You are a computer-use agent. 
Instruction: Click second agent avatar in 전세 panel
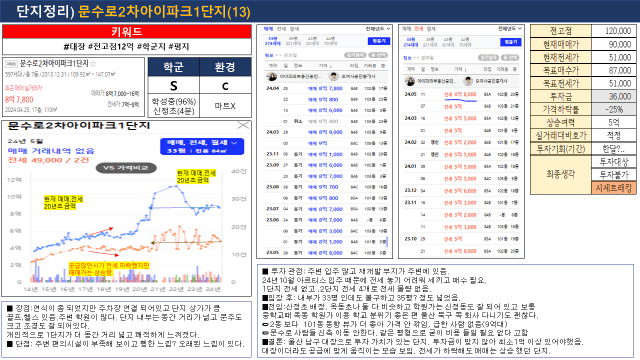point(468,81)
